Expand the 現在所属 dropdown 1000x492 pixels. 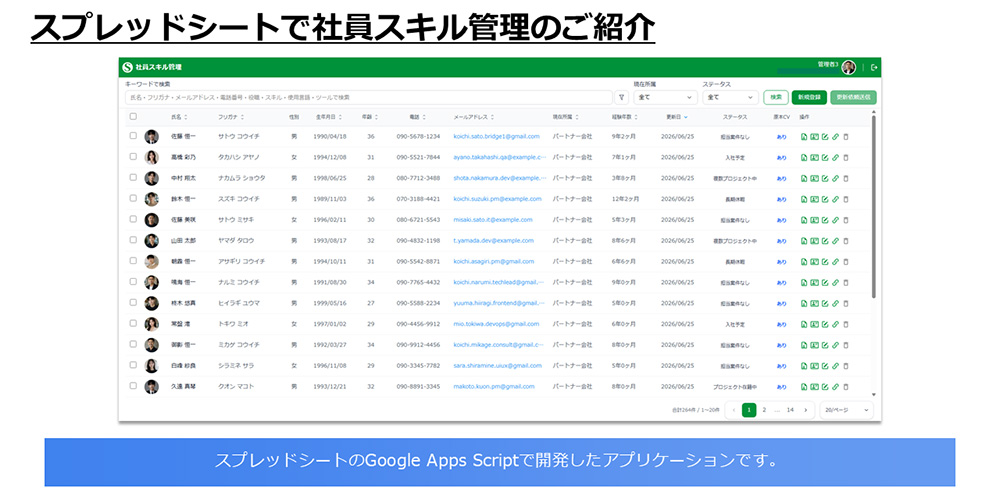pos(665,97)
